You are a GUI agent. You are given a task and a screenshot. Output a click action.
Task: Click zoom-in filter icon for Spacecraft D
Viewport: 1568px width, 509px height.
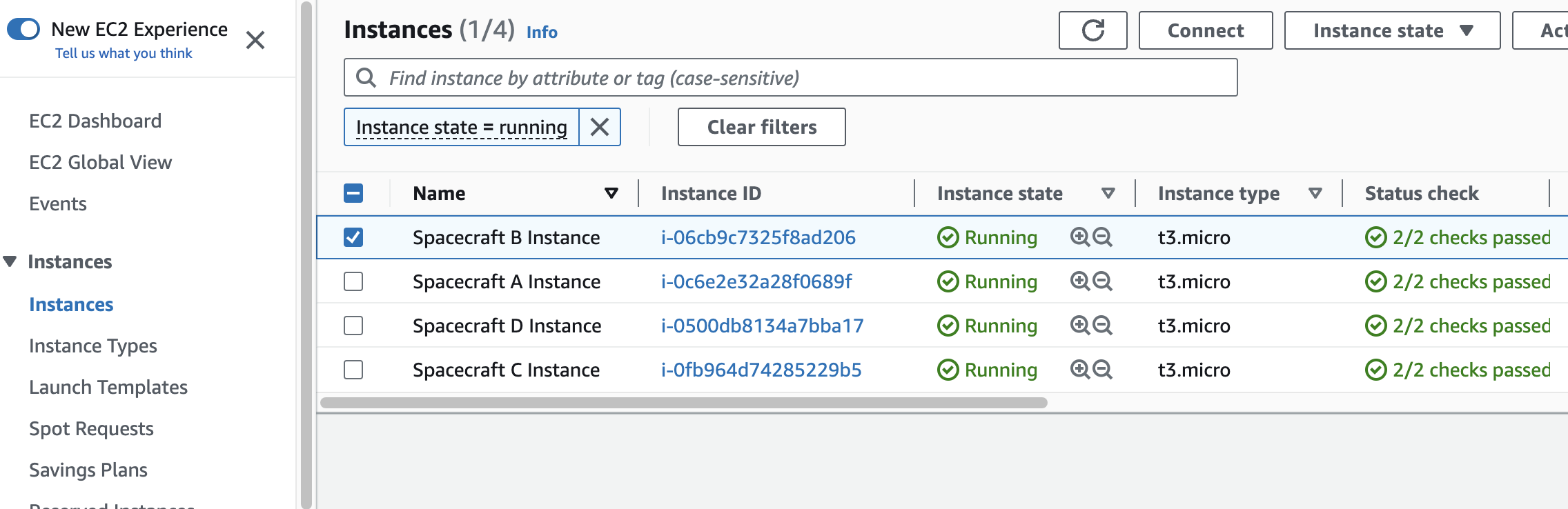click(1079, 326)
